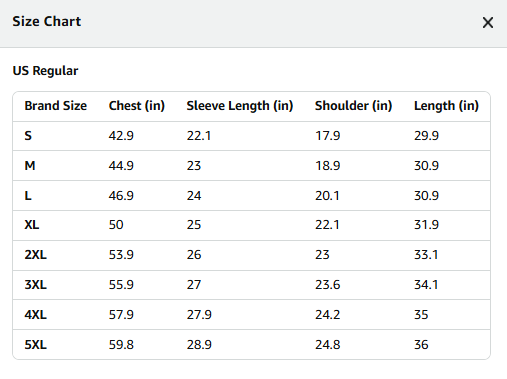The height and width of the screenshot is (379, 507).
Task: Click the Chest (in) column header
Action: click(x=137, y=106)
